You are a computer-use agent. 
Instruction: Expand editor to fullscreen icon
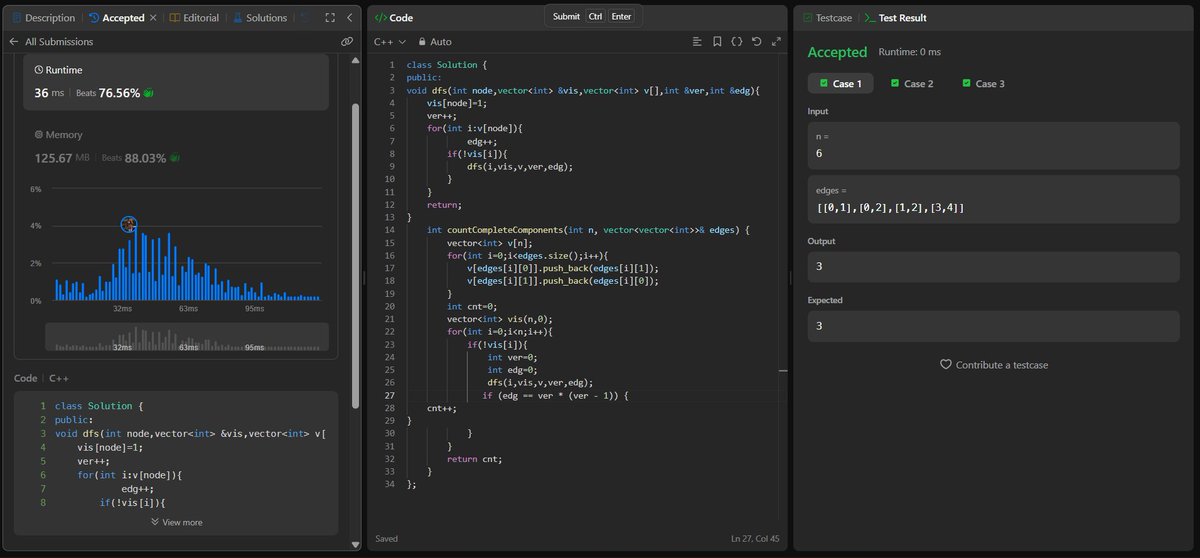click(777, 42)
